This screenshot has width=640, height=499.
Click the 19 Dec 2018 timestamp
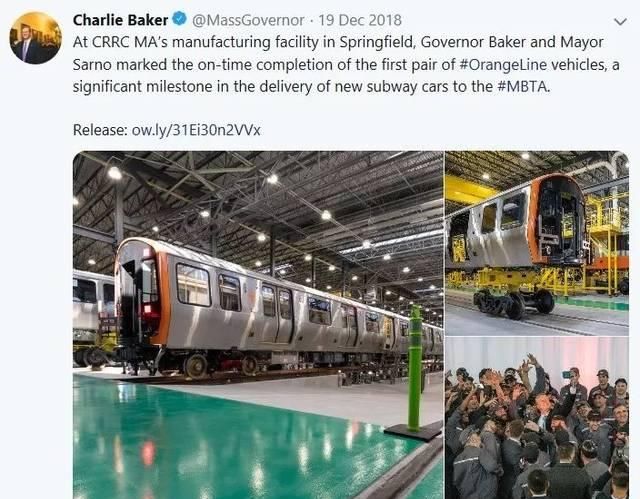360,20
